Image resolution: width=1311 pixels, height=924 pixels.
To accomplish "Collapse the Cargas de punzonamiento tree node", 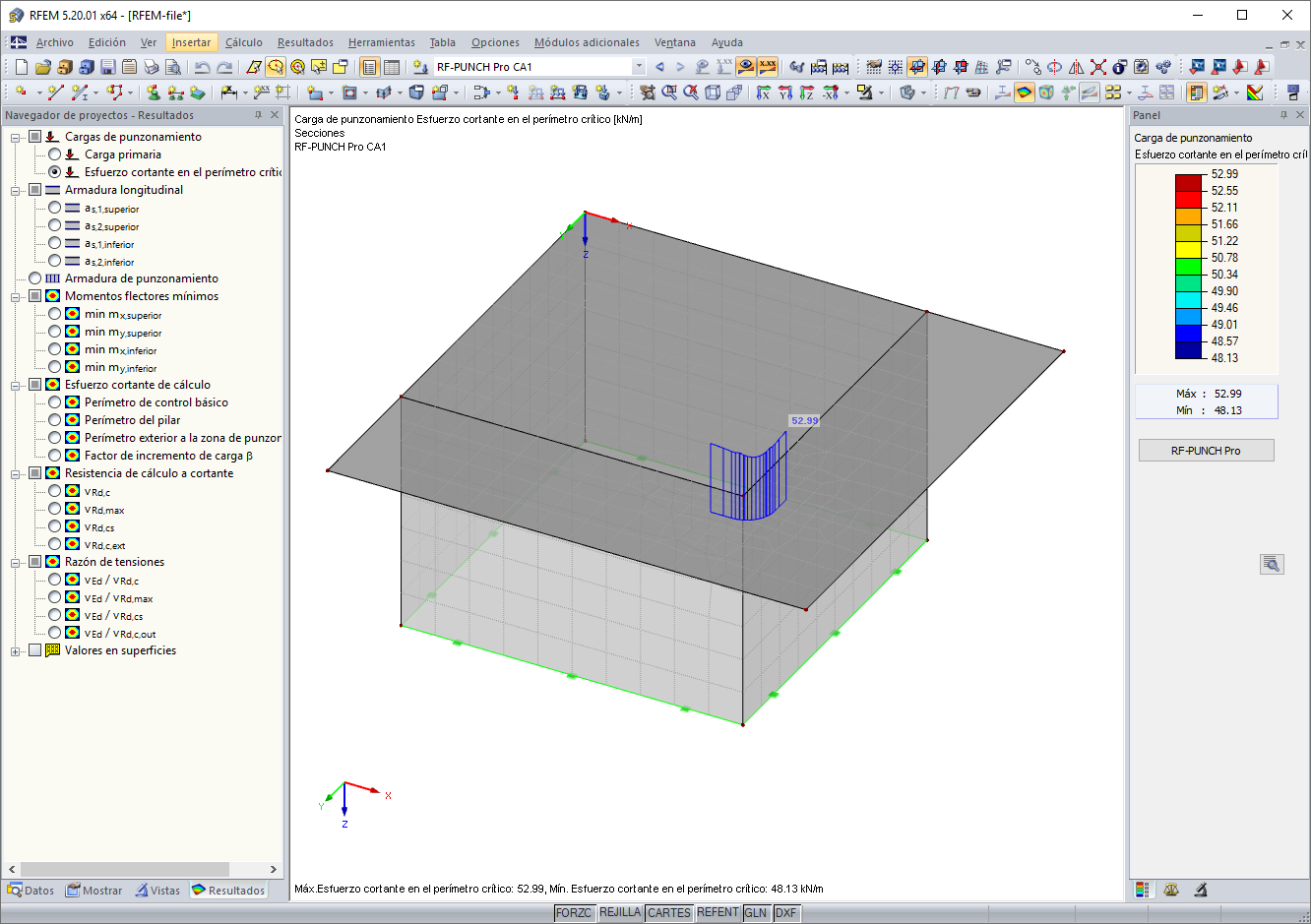I will pyautogui.click(x=16, y=137).
